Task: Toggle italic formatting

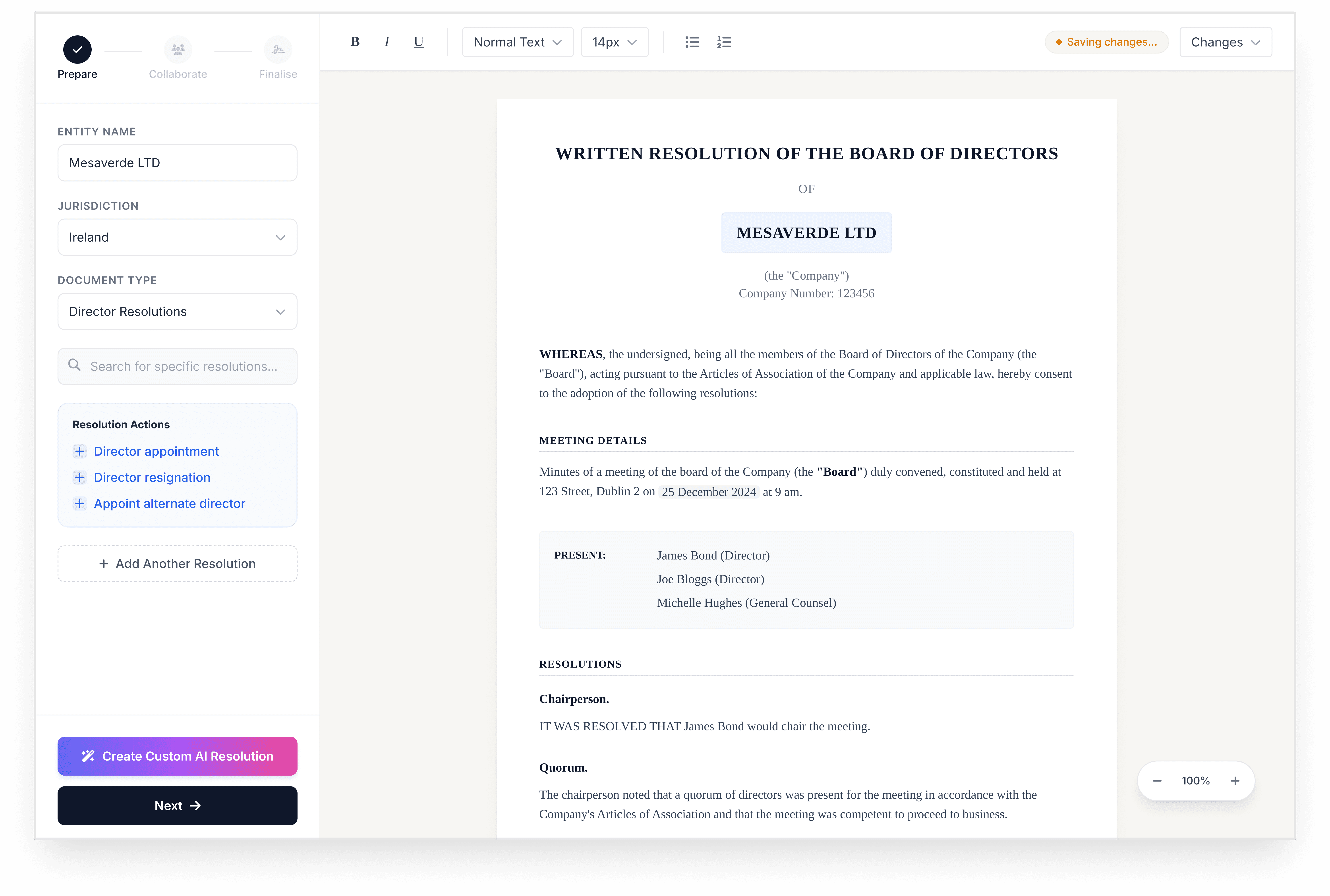Action: pos(387,42)
